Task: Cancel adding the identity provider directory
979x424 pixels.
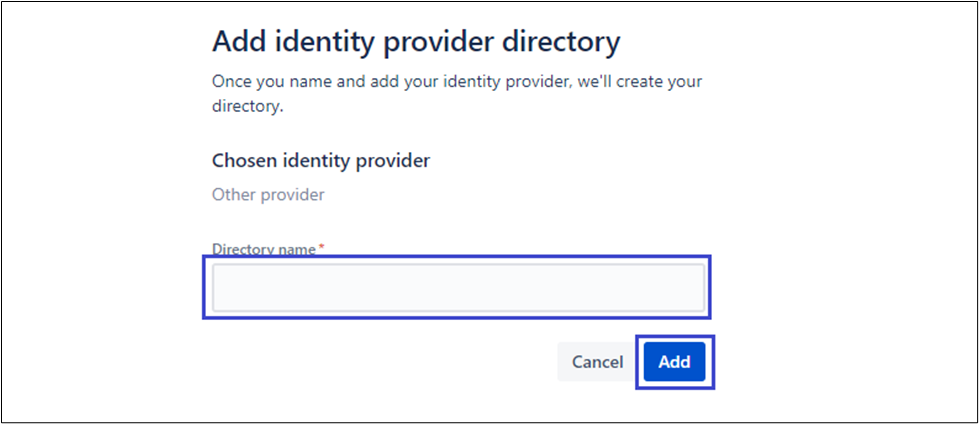Action: click(x=597, y=362)
